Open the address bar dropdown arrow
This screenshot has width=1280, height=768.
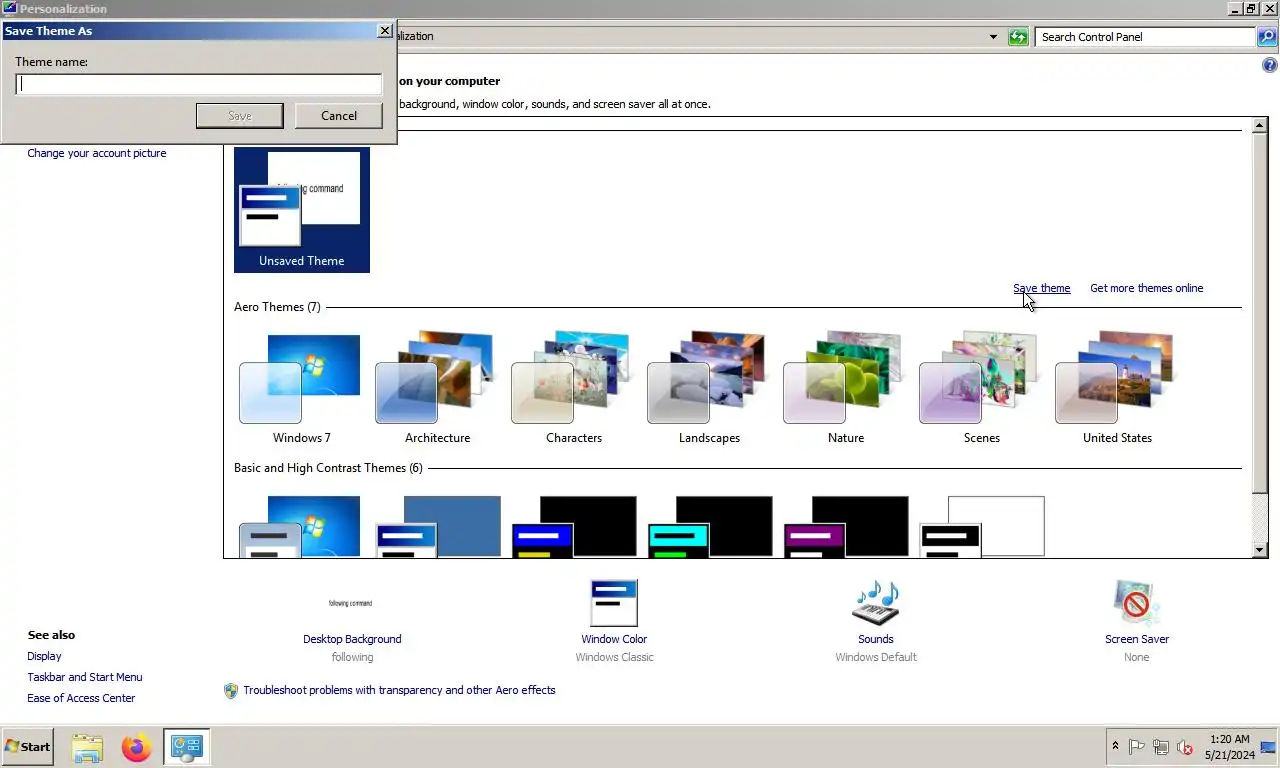coord(993,37)
